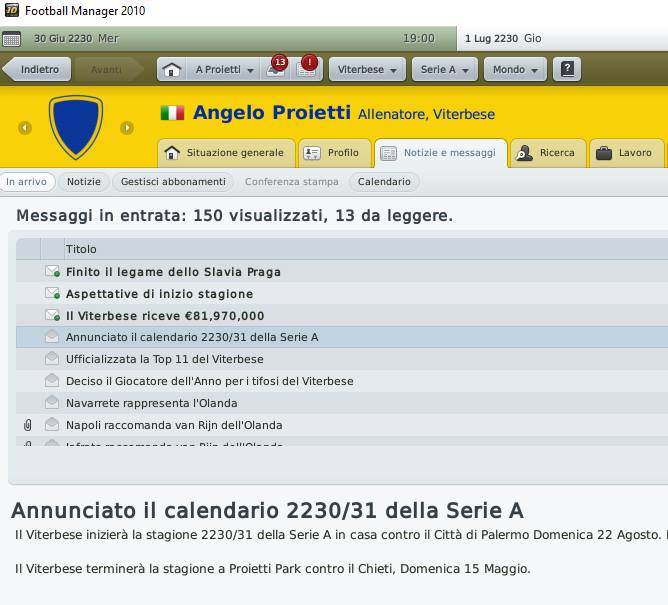The width and height of the screenshot is (668, 605).
Task: Click the Italian flag next to Angelo Proietti
Action: pos(173,113)
